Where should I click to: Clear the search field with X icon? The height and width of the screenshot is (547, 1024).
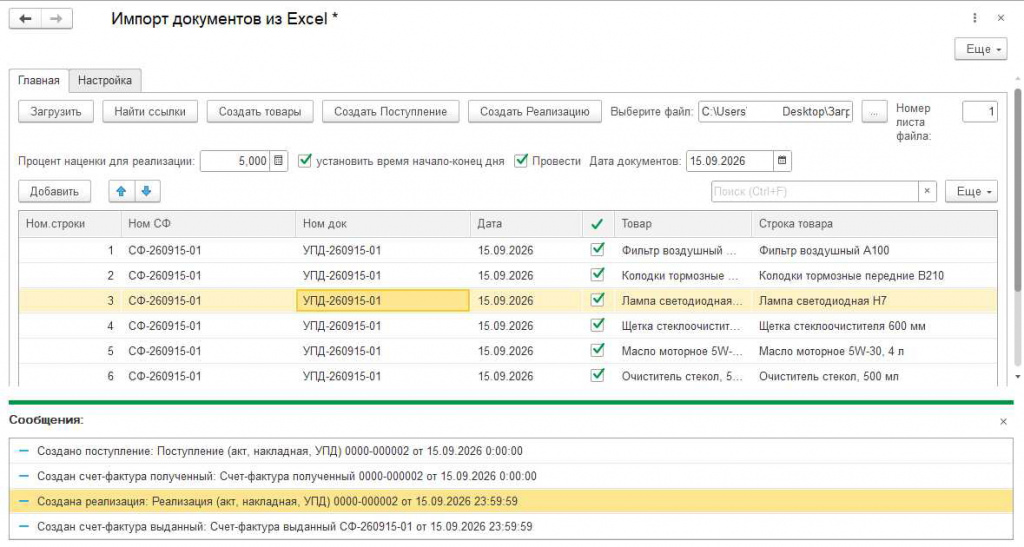[927, 191]
